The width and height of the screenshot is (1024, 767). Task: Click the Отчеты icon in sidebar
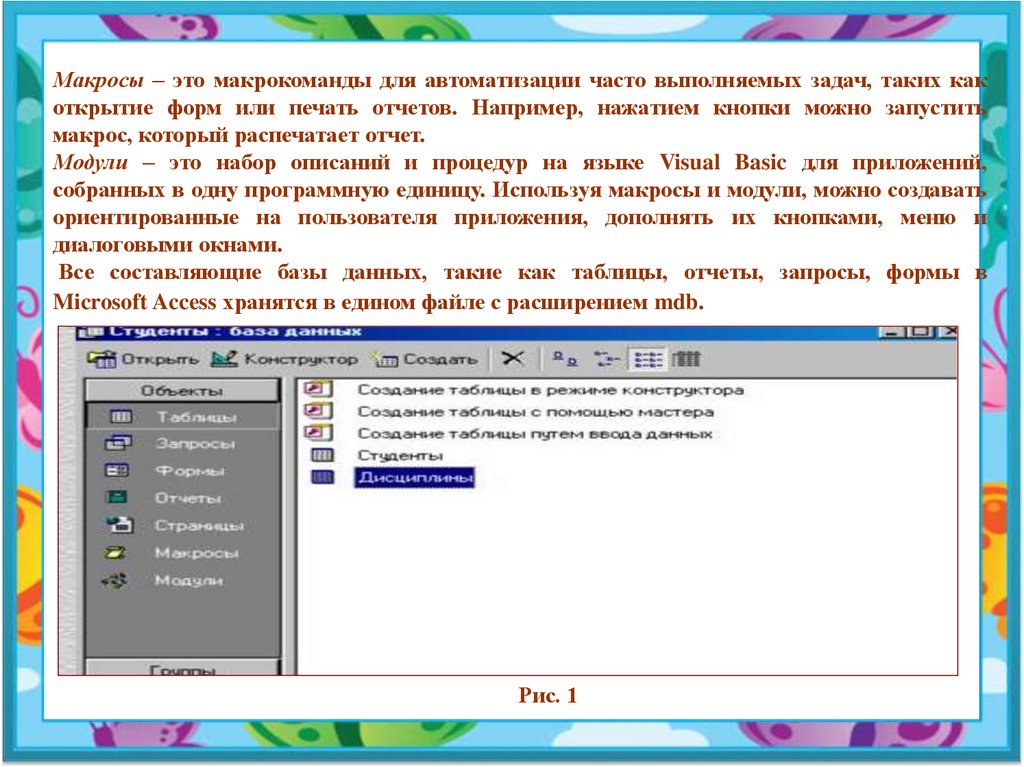click(x=118, y=497)
